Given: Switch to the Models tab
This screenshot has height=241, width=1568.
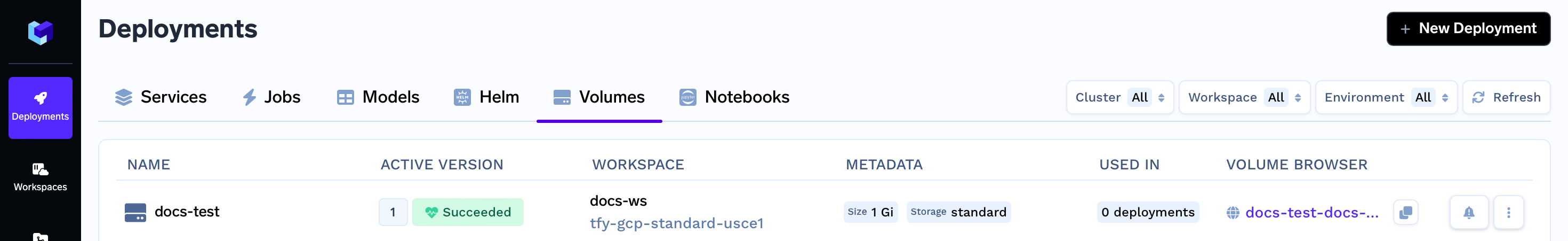Looking at the screenshot, I should point(378,97).
